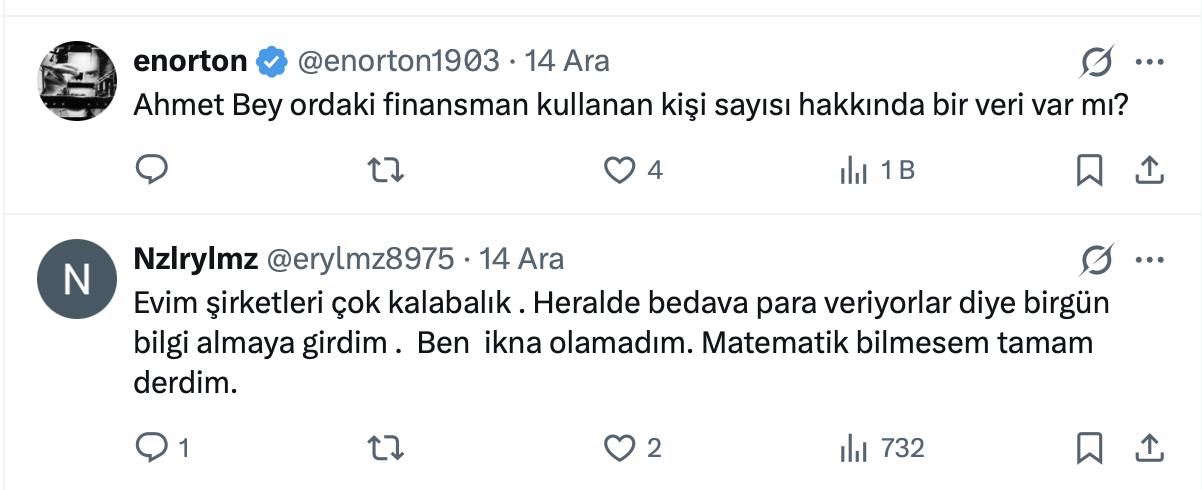Open more options for enorton's tweet

[x=1149, y=63]
